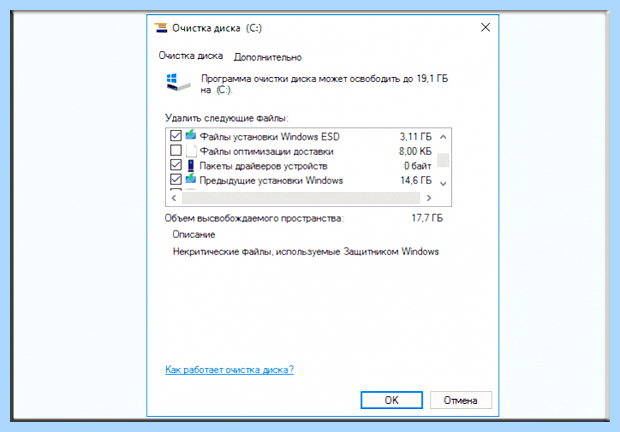Click the page icon beside Файлы оптимизации доставки
The image size is (620, 432).
pyautogui.click(x=191, y=151)
